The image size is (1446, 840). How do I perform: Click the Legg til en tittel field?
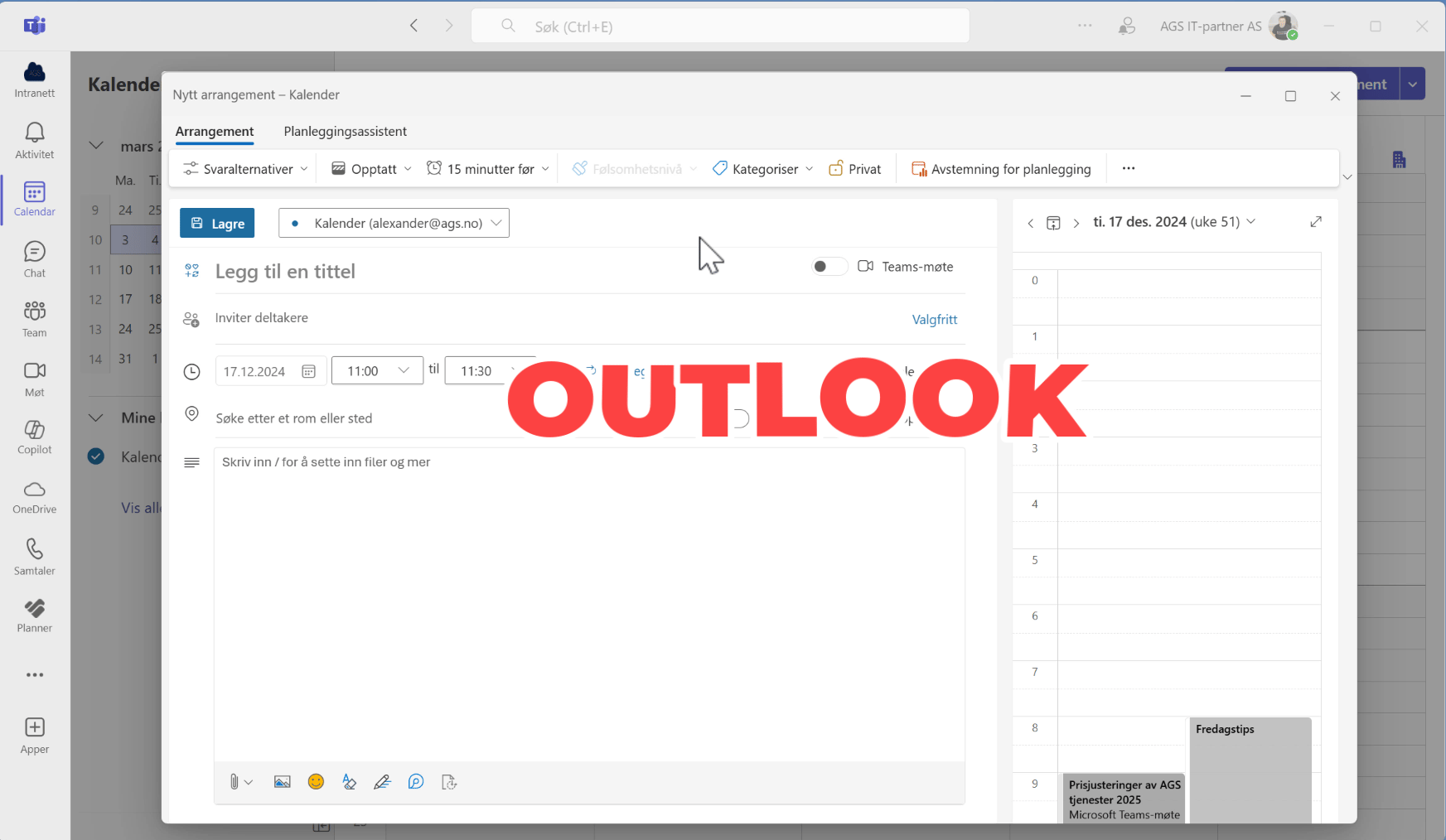click(x=505, y=271)
